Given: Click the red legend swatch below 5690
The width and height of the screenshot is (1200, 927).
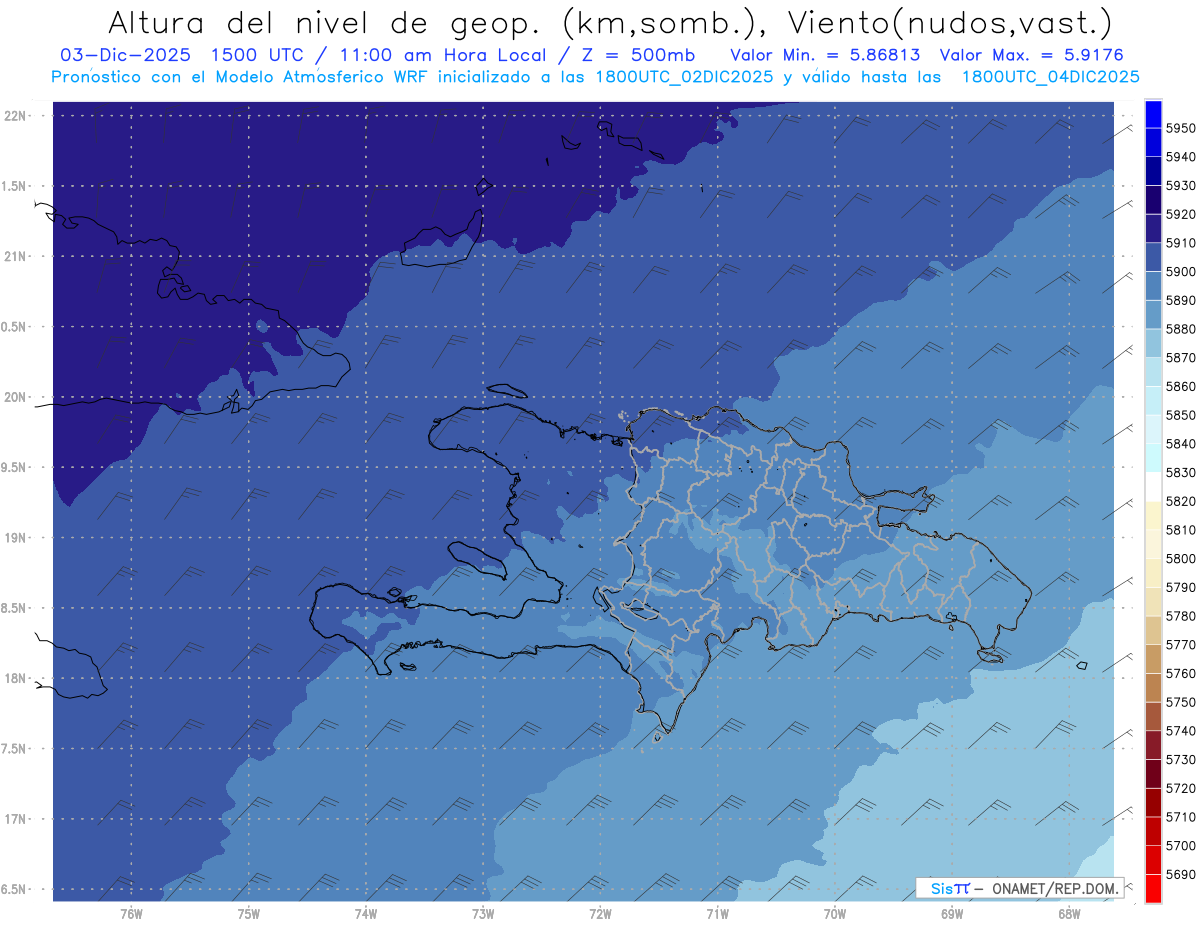Looking at the screenshot, I should 1153,888.
